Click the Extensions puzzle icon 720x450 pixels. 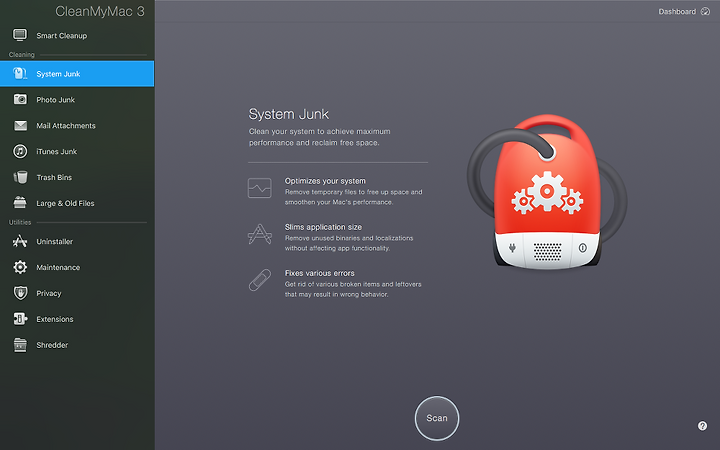[x=20, y=319]
